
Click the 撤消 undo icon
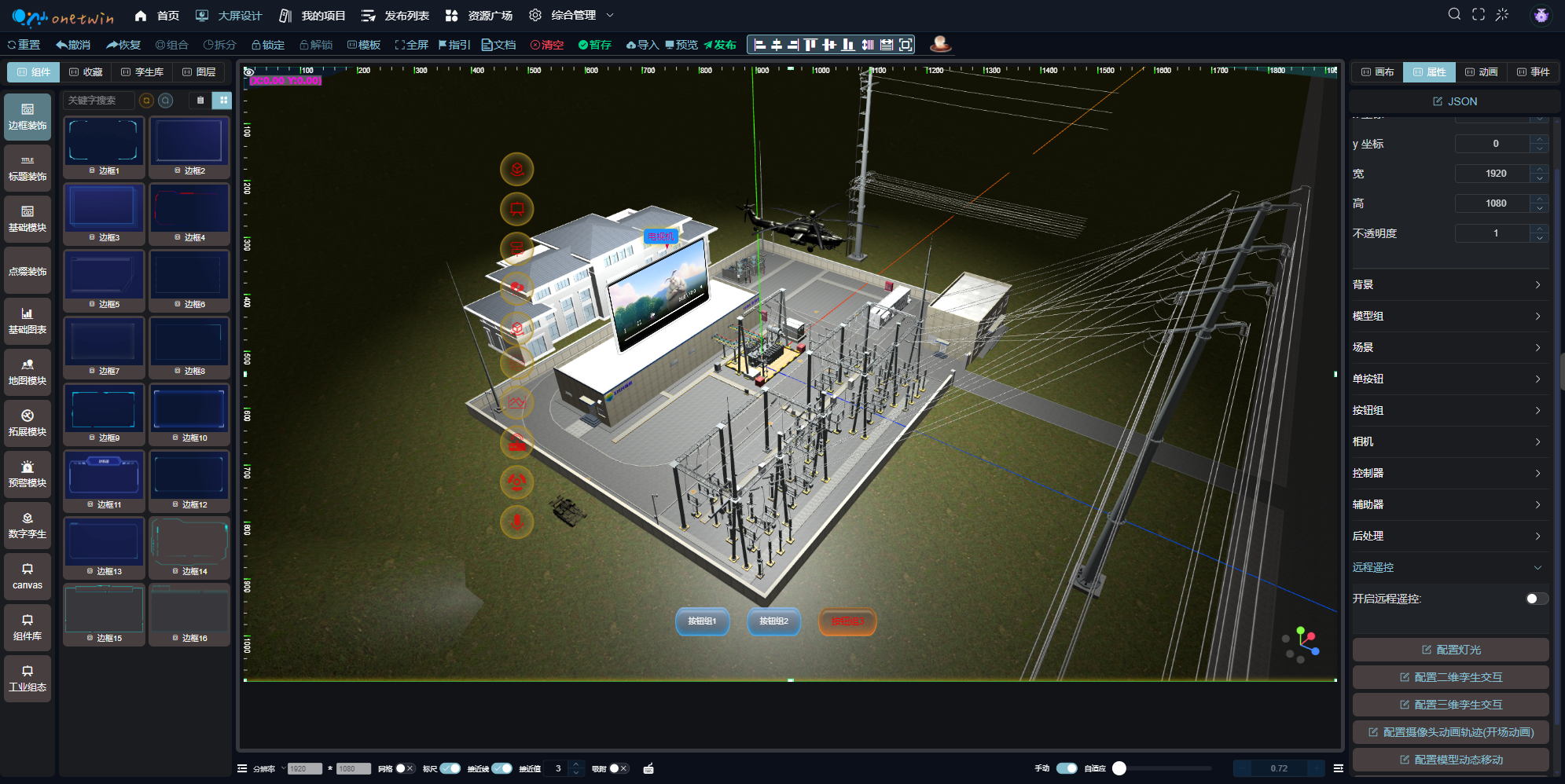[61, 45]
